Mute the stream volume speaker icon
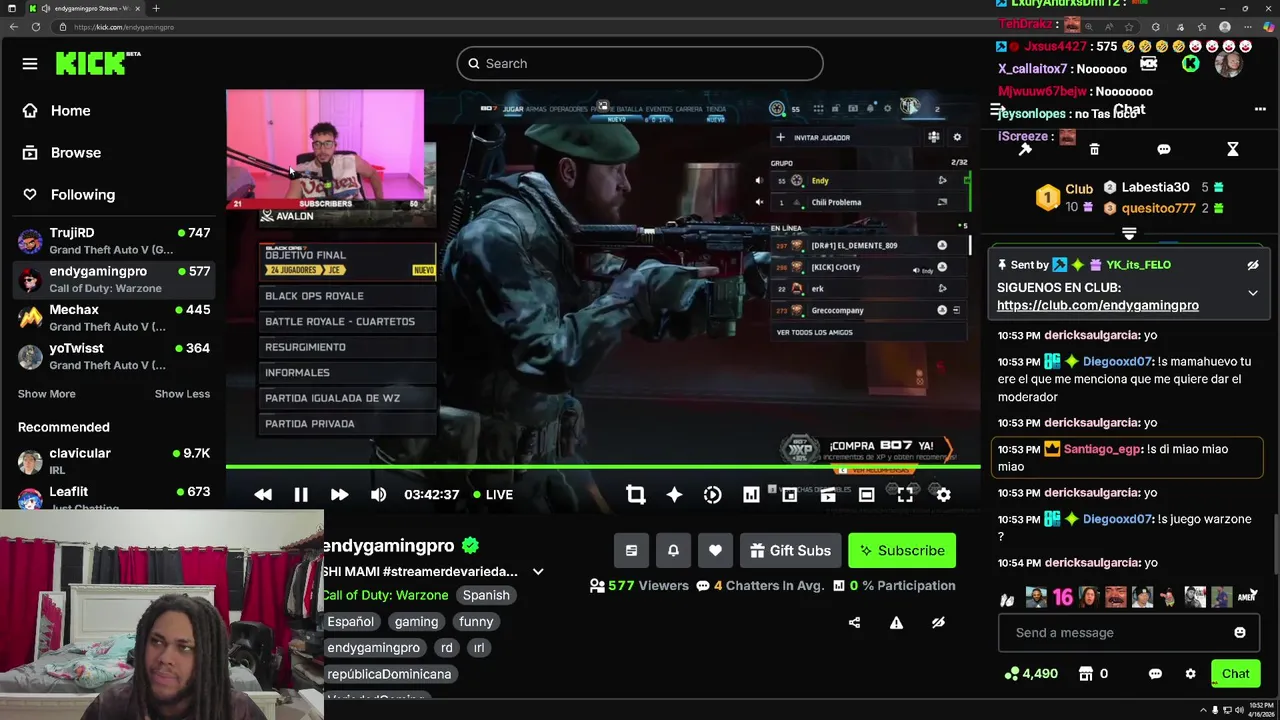The height and width of the screenshot is (720, 1280). pos(378,495)
